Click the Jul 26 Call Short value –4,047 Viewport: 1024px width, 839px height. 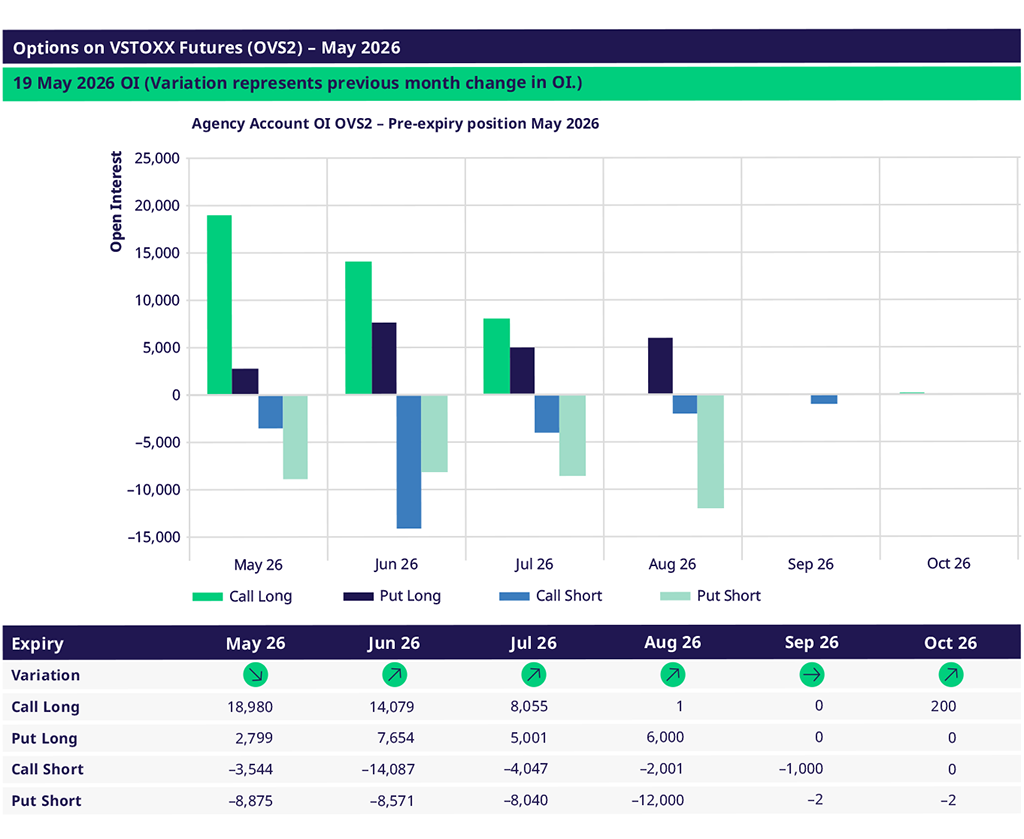pyautogui.click(x=526, y=769)
